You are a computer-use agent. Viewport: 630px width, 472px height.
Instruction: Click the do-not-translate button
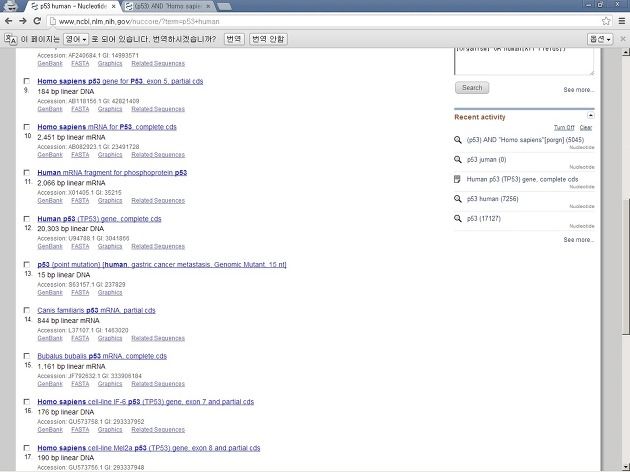(x=268, y=39)
